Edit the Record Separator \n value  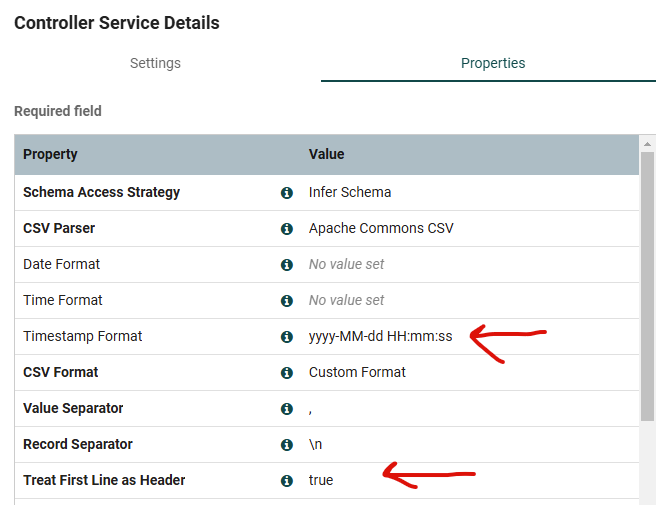click(x=315, y=444)
